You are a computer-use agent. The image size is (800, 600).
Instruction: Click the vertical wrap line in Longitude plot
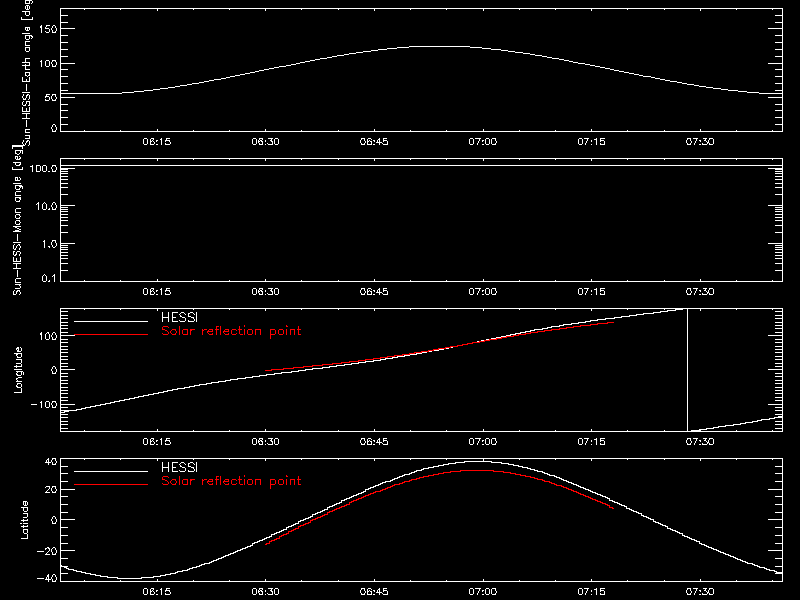tap(688, 370)
